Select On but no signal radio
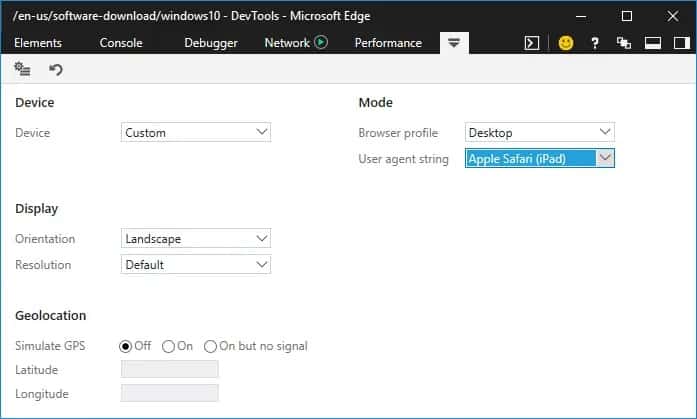 pos(210,346)
